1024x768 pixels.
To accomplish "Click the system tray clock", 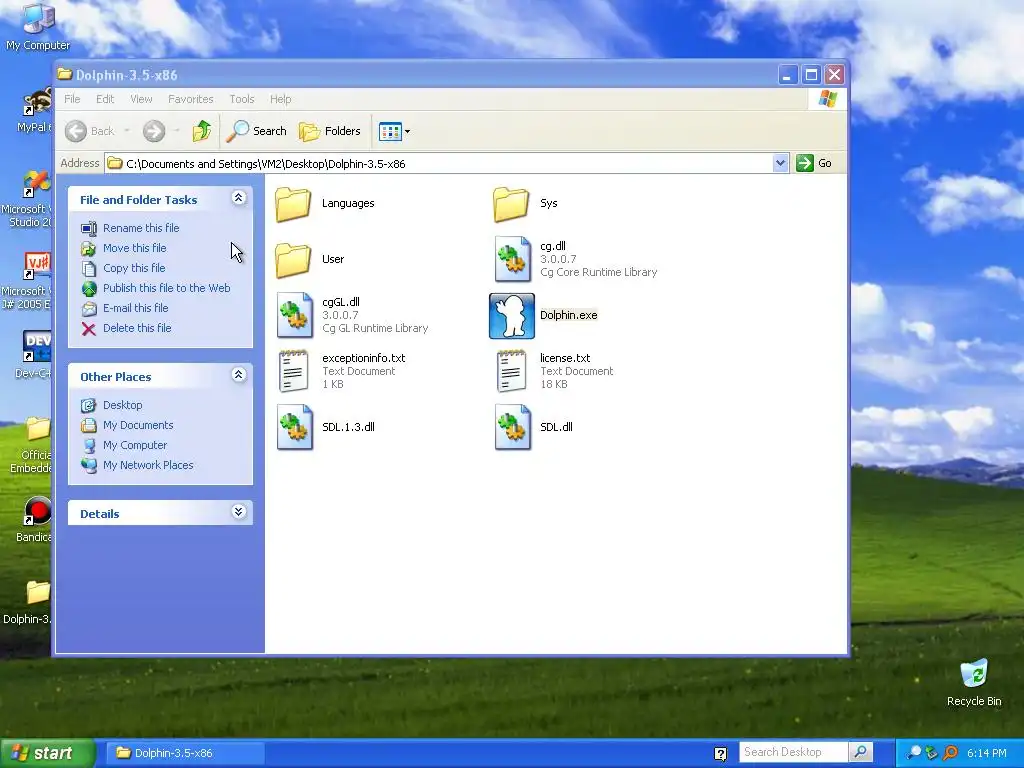I will [x=987, y=754].
